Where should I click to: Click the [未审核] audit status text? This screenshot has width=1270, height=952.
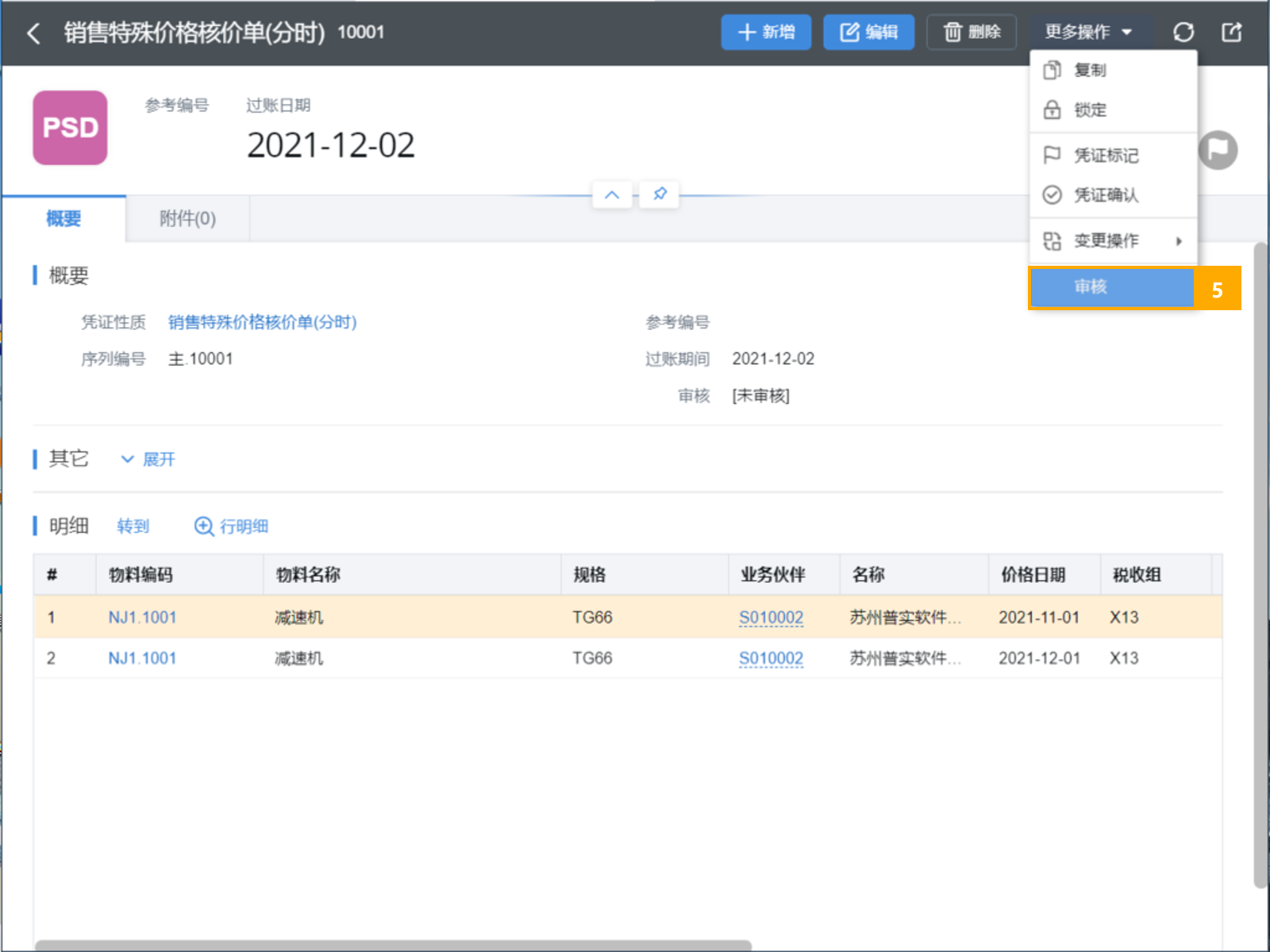point(760,396)
